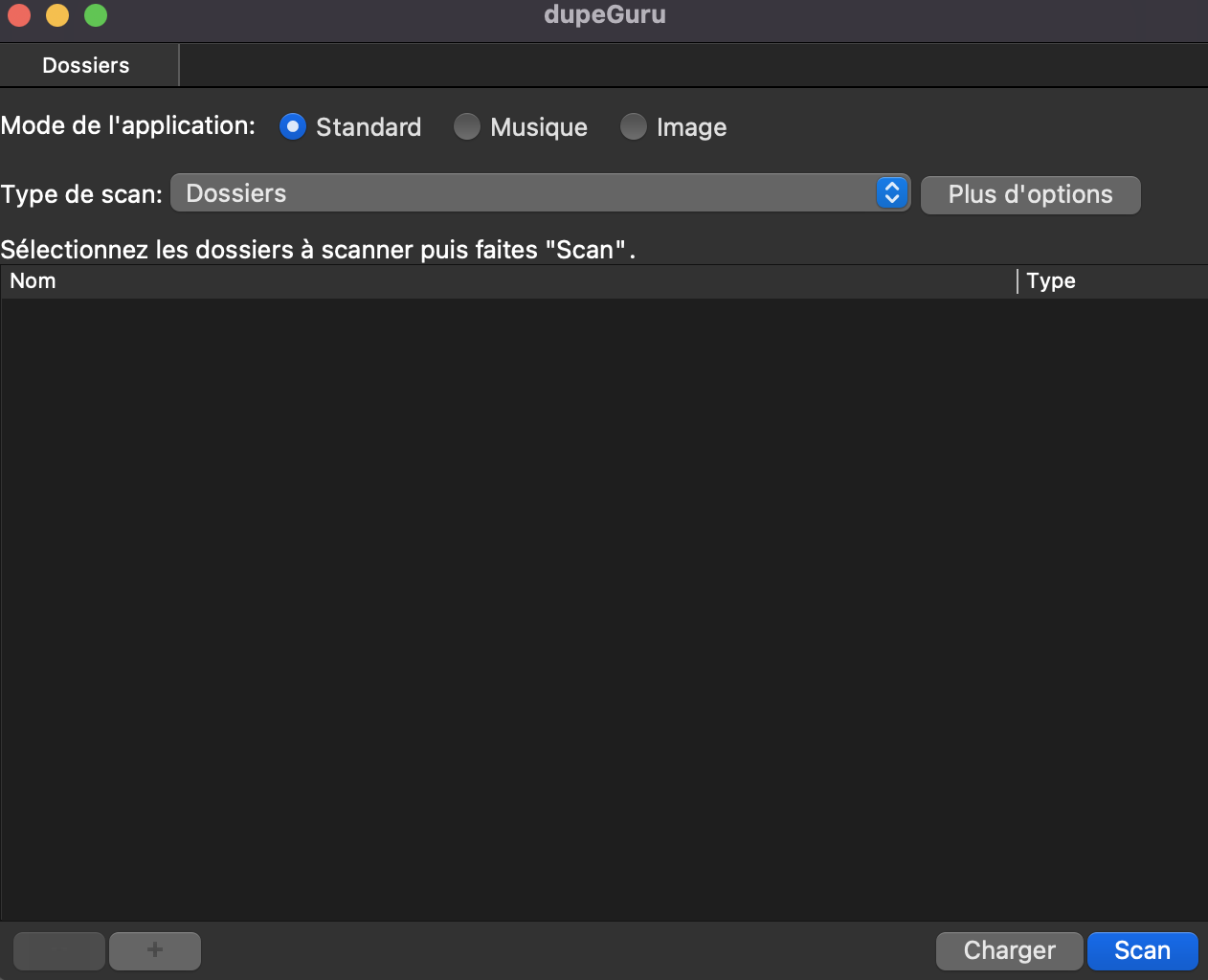Open the Type de scan dropdown

click(x=522, y=193)
